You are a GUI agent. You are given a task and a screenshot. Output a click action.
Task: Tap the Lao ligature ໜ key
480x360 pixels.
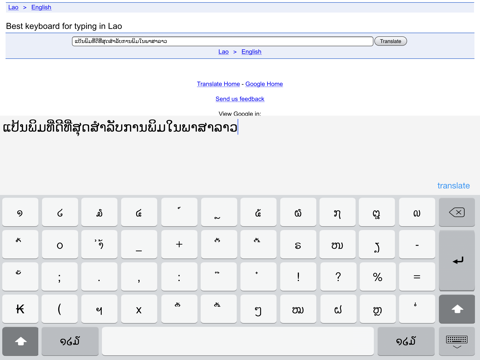click(337, 244)
